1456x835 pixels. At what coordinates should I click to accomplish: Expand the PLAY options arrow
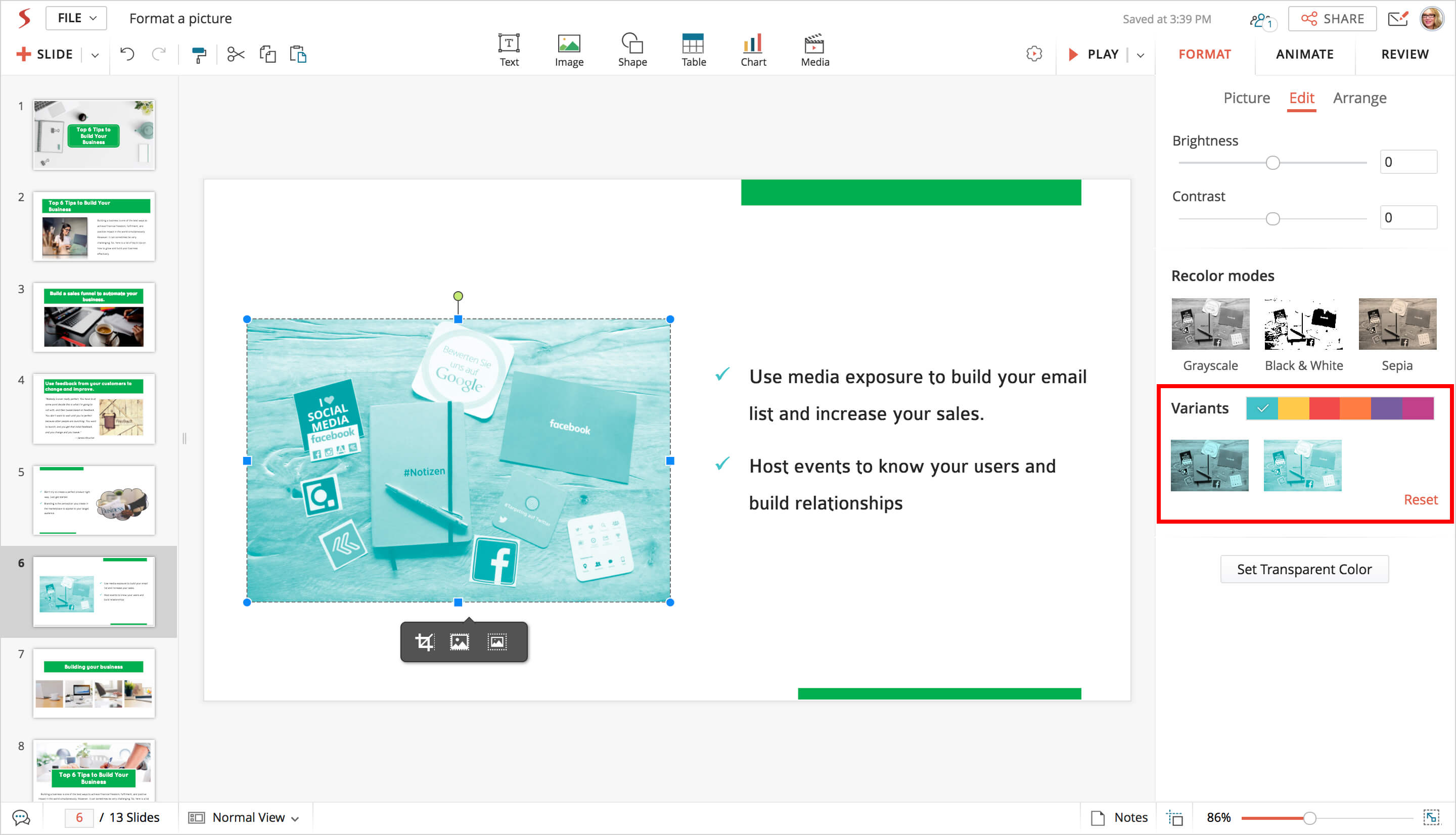(1141, 55)
